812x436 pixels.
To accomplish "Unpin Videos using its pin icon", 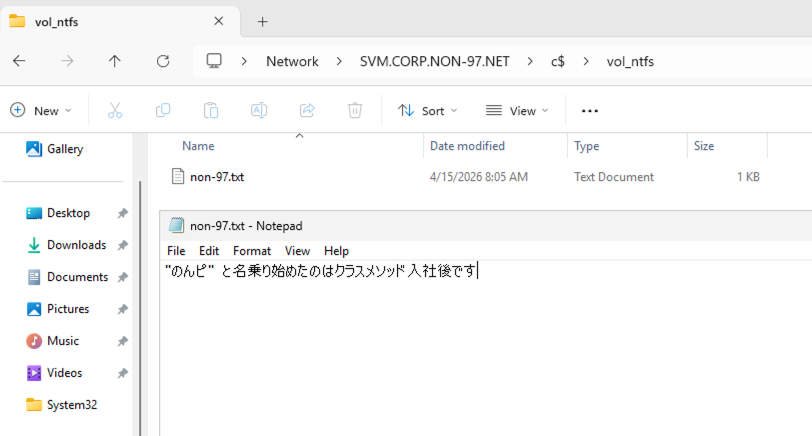I will tap(123, 373).
